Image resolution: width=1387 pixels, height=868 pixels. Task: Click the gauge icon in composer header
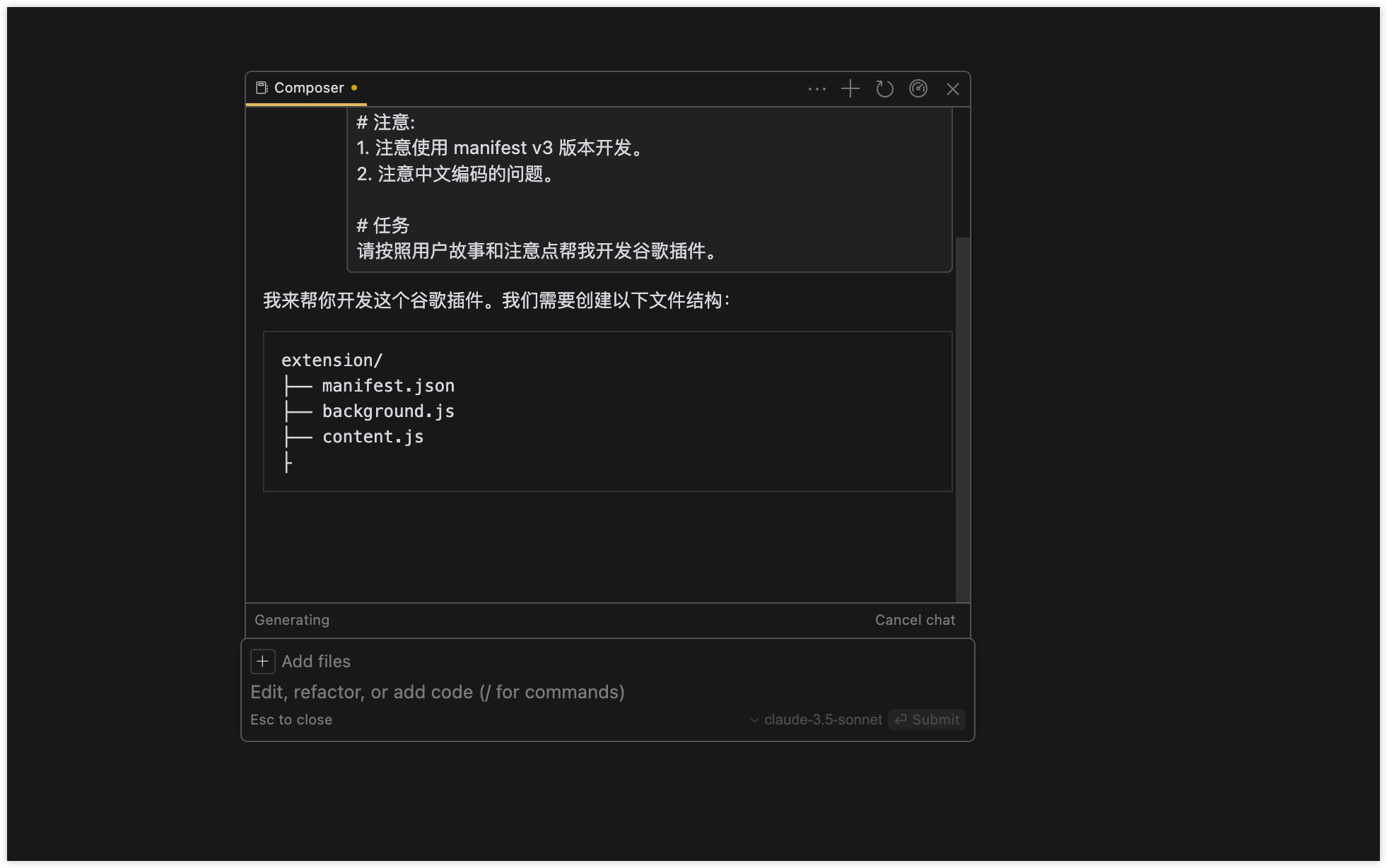pos(918,89)
